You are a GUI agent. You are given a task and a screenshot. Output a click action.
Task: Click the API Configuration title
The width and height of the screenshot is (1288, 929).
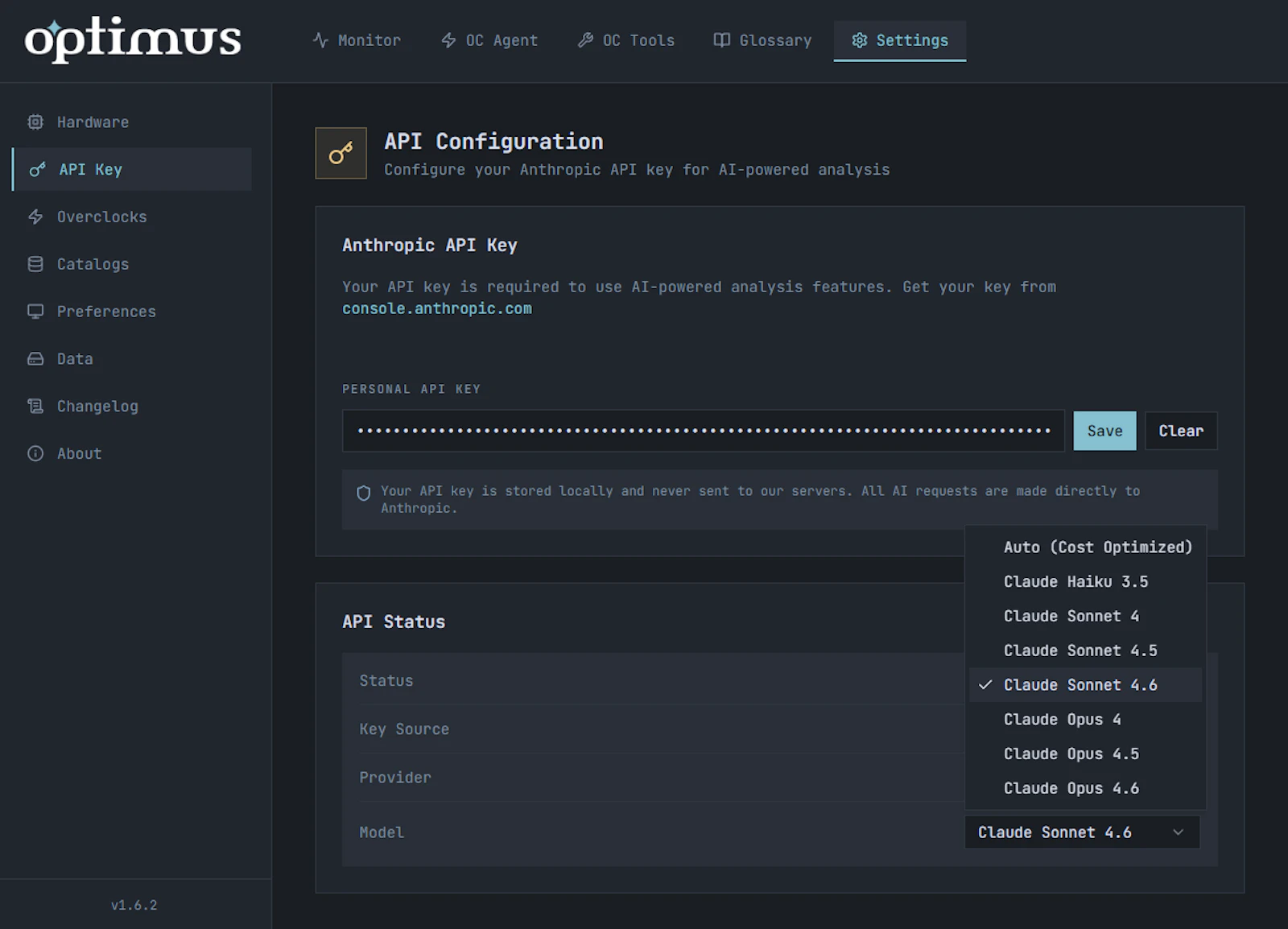pos(493,142)
